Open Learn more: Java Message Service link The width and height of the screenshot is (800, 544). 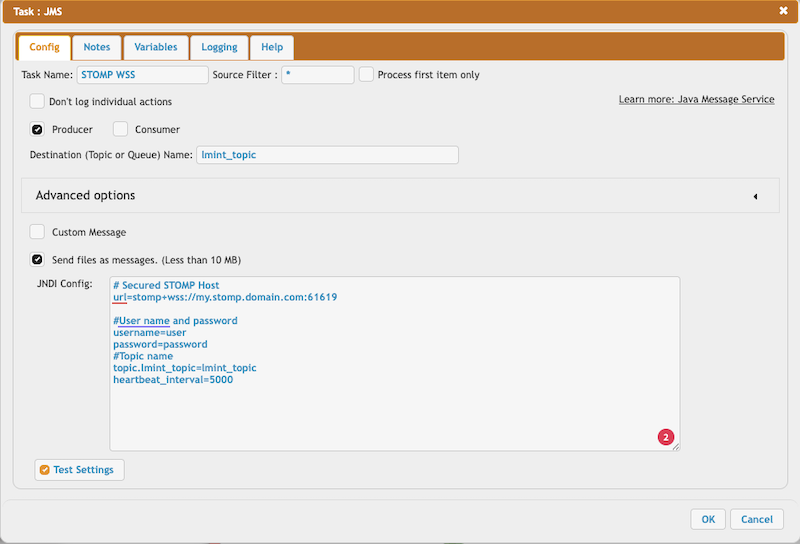[x=696, y=99]
